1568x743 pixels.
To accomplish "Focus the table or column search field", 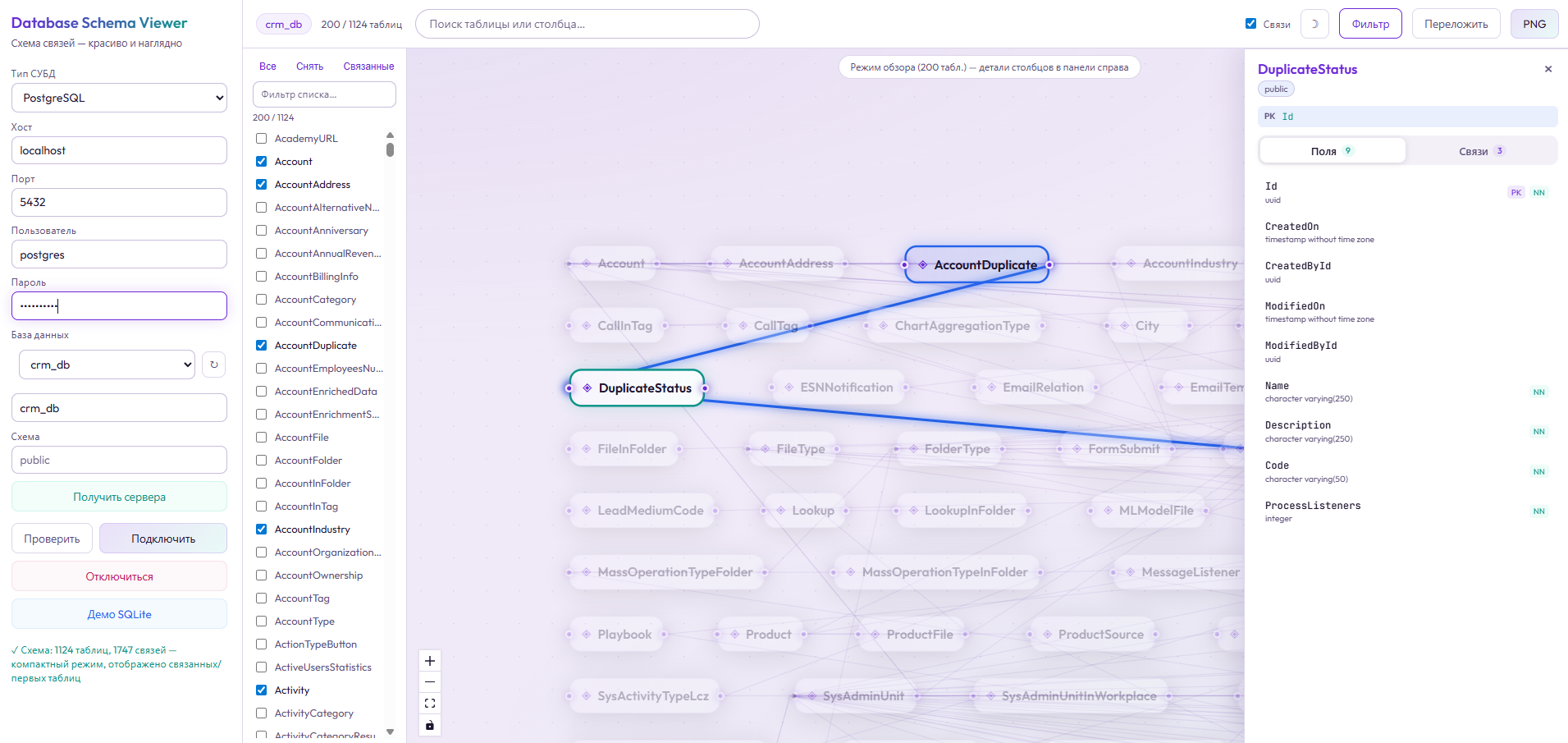I will 587,24.
